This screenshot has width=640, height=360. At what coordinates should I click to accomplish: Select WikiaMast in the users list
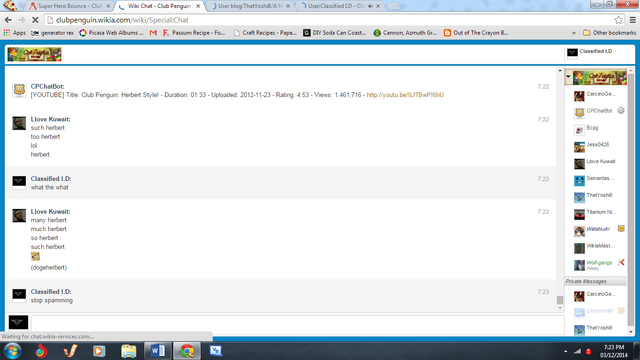coord(594,247)
